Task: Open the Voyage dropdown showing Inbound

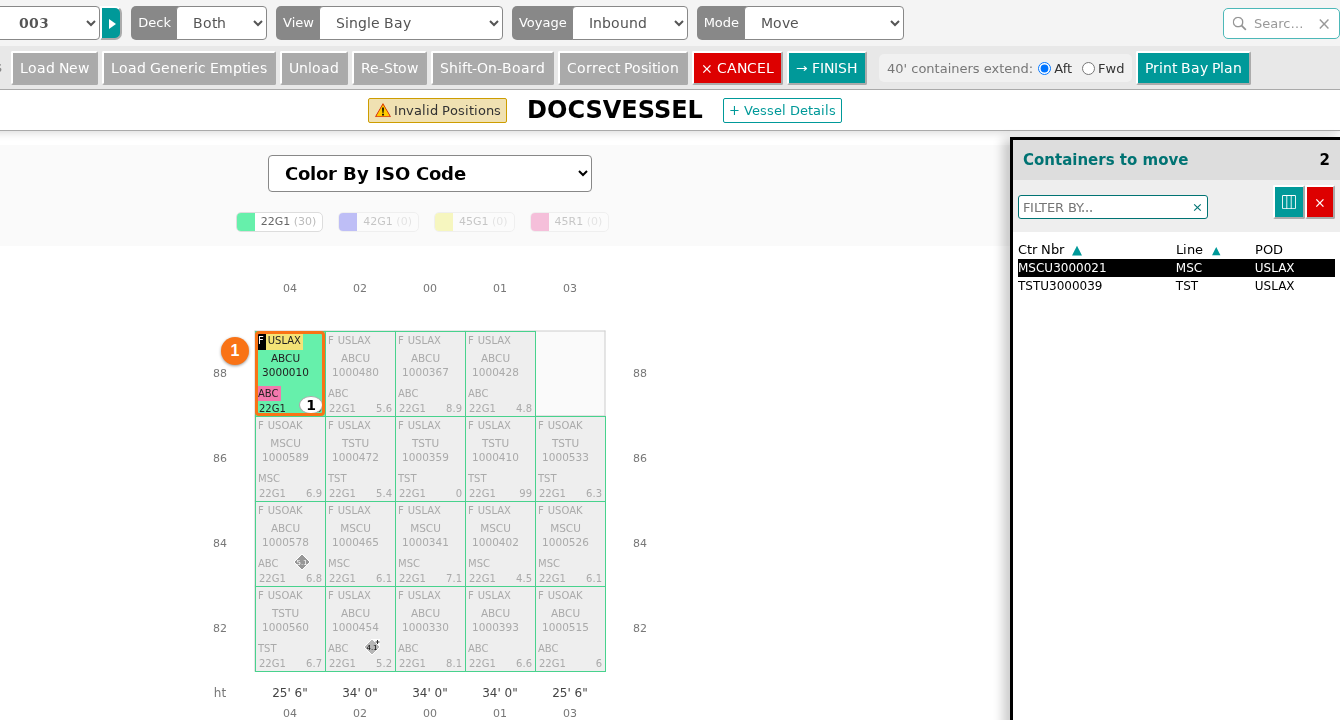Action: coord(631,23)
